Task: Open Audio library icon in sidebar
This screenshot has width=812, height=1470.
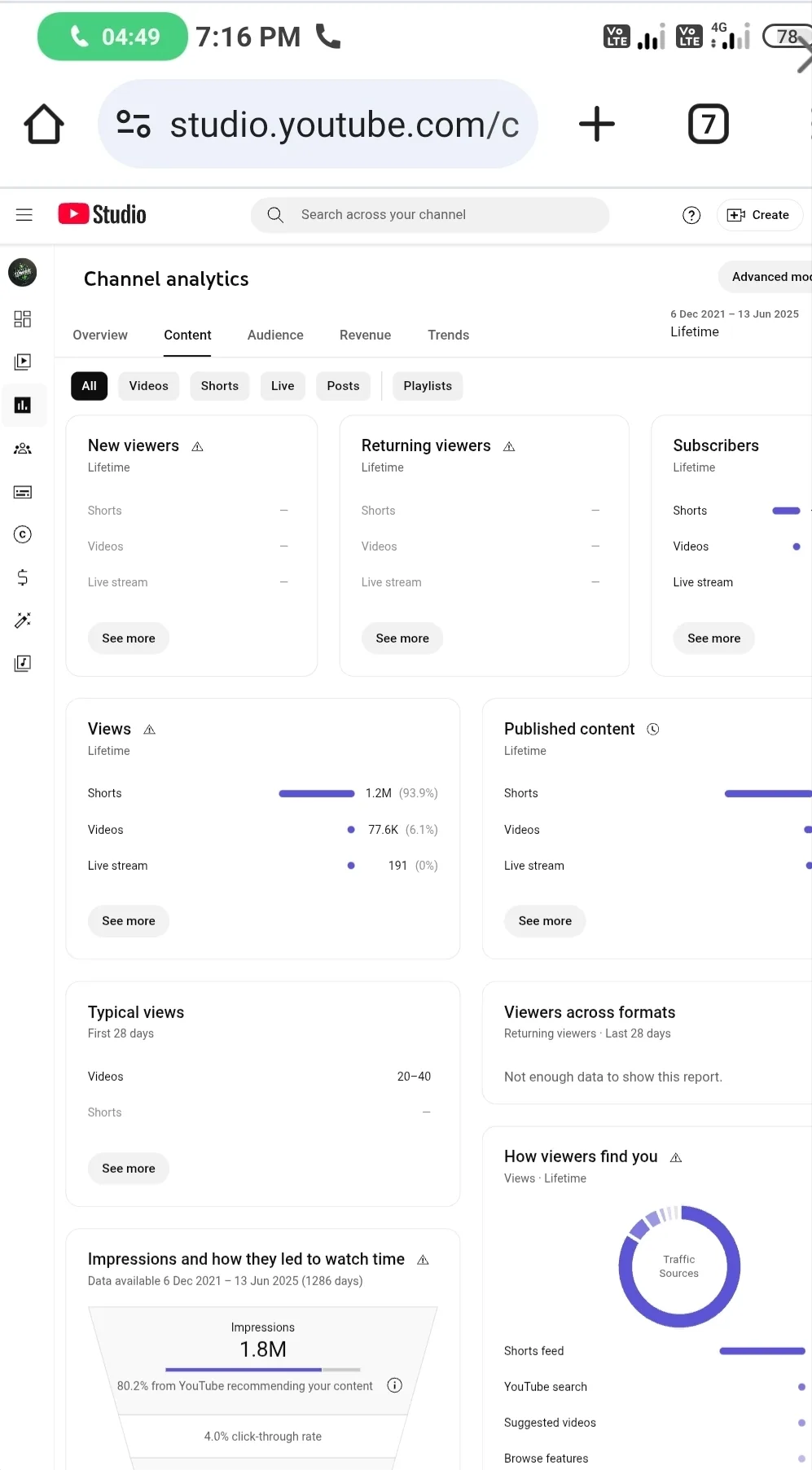Action: (23, 664)
